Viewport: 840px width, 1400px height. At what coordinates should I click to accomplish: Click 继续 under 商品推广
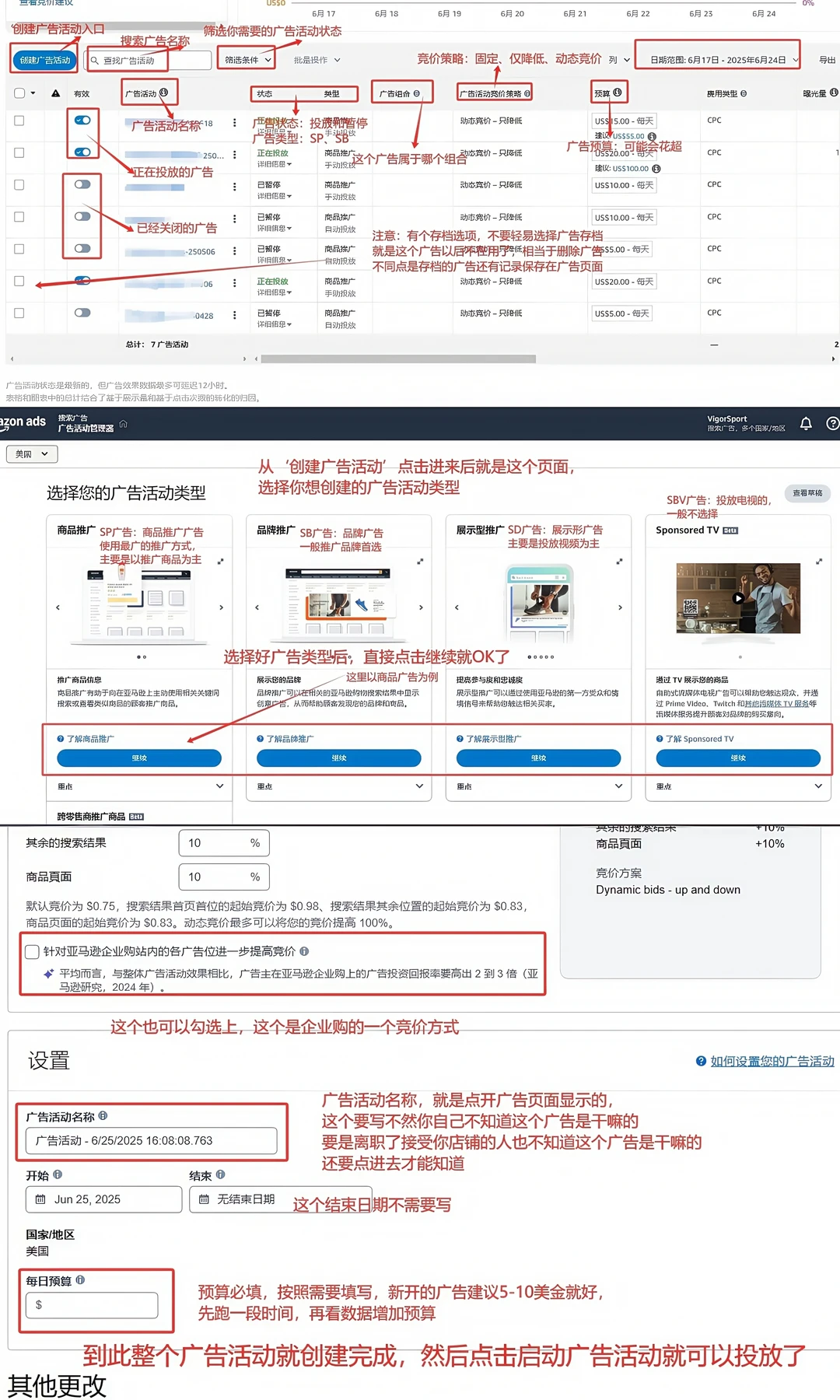click(x=139, y=758)
